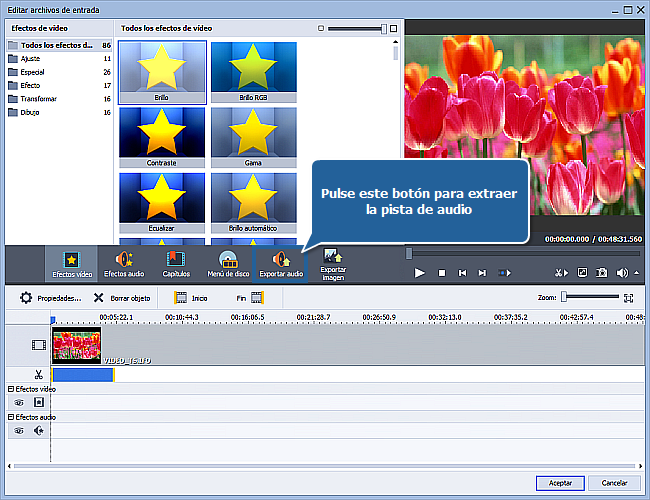The image size is (650, 500).
Task: Click the Exportar audio button
Action: coord(281,265)
